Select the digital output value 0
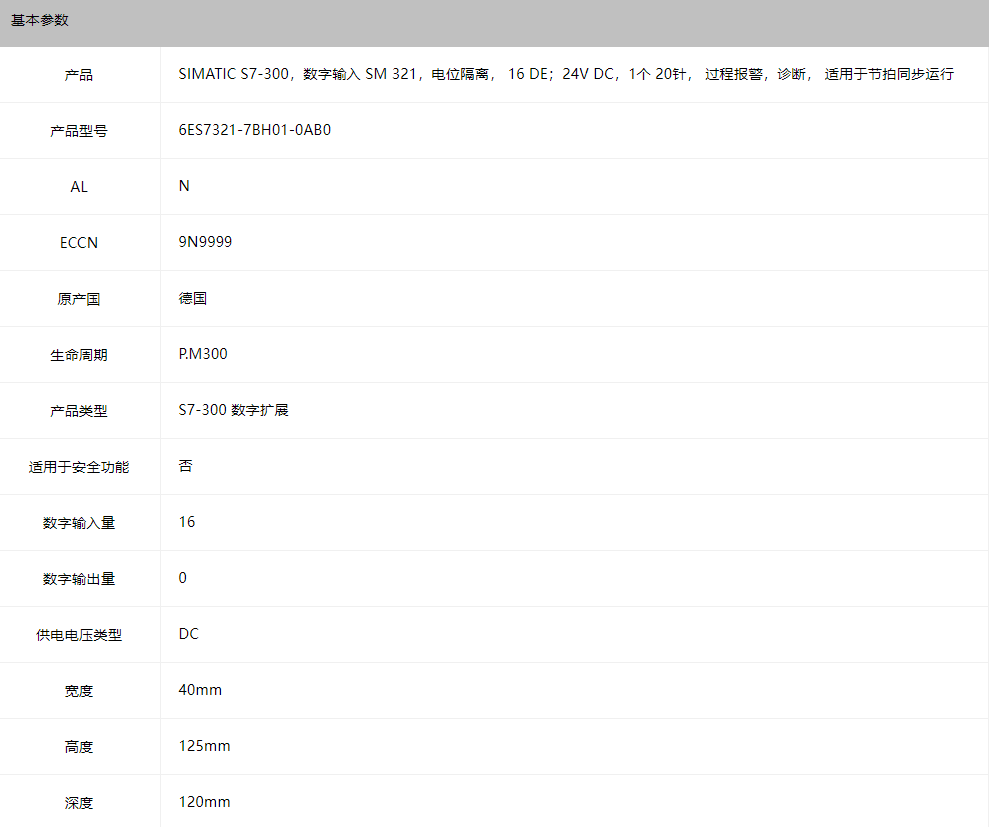 coord(182,578)
